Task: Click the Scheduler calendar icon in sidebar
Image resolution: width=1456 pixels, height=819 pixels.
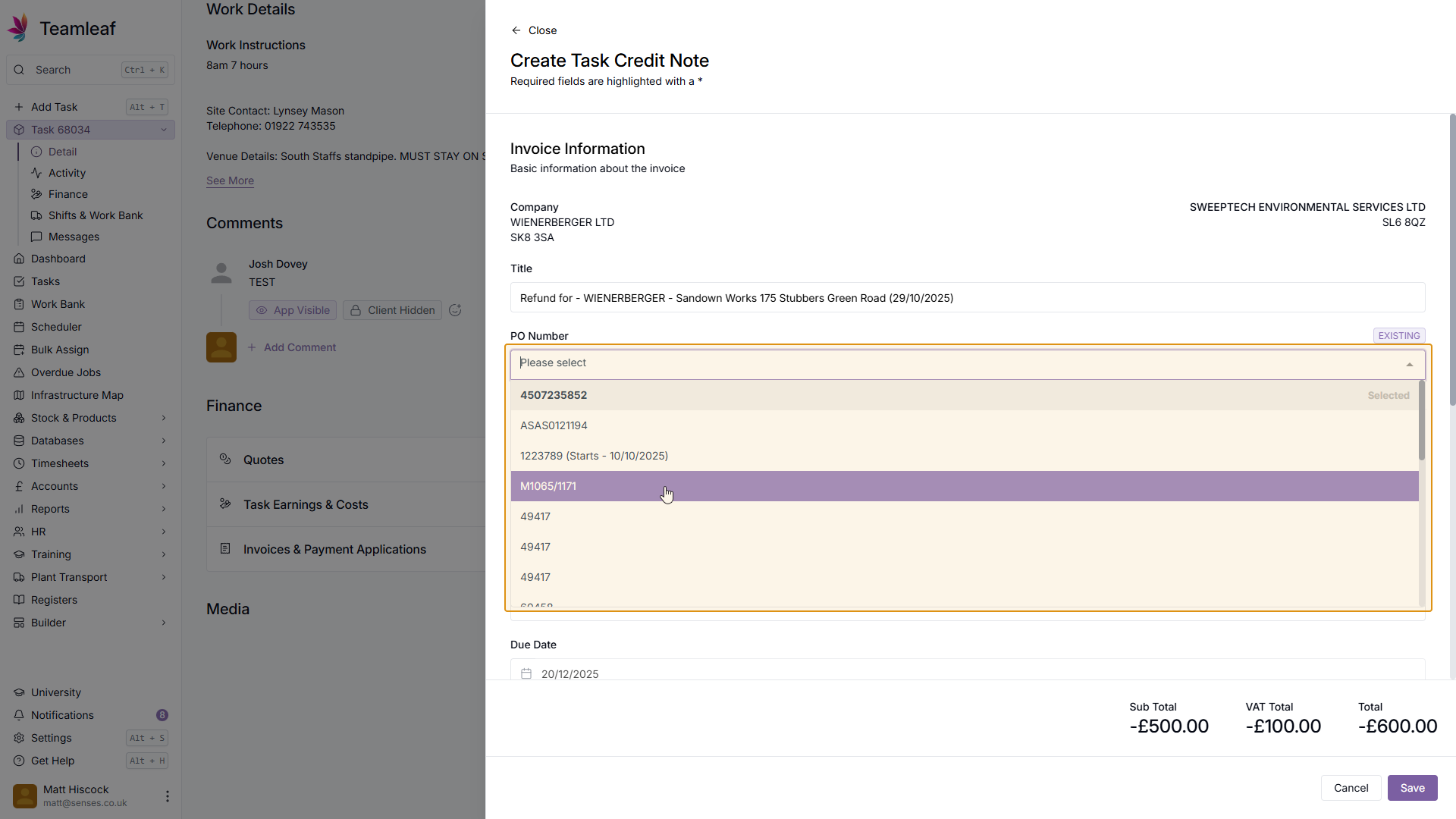Action: 19,327
